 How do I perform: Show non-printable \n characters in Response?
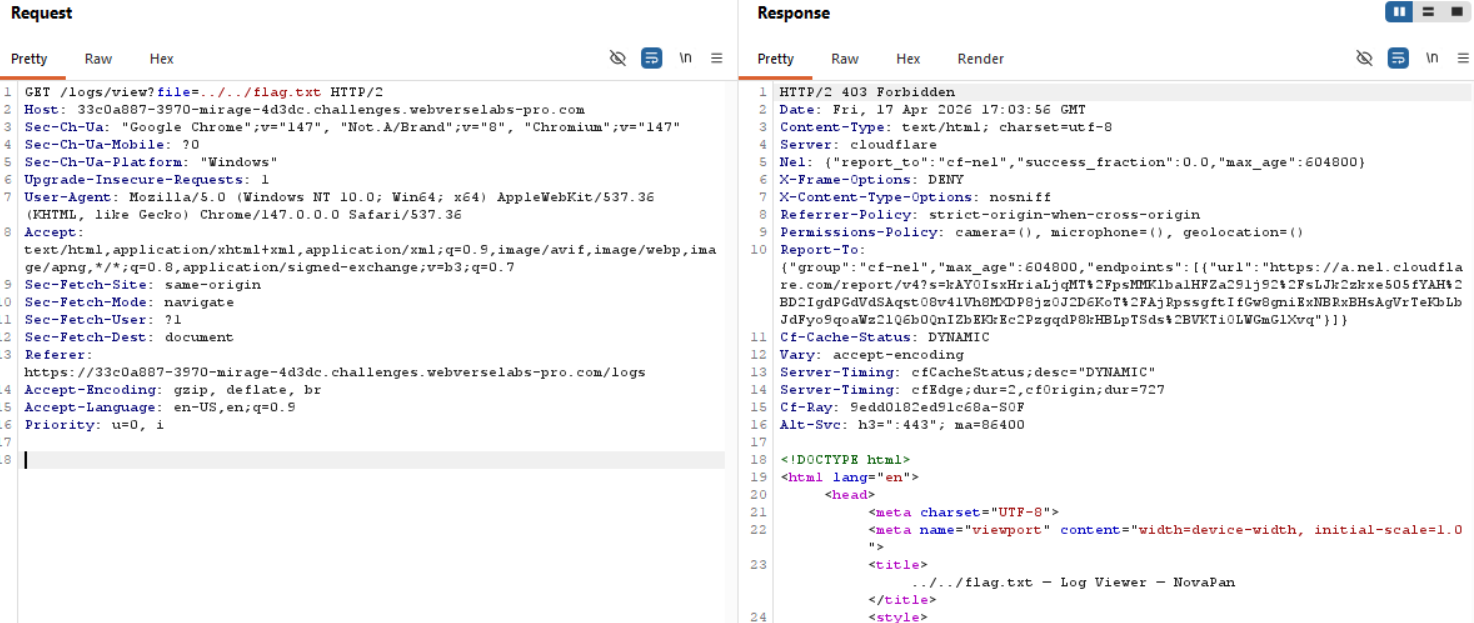(x=1432, y=58)
